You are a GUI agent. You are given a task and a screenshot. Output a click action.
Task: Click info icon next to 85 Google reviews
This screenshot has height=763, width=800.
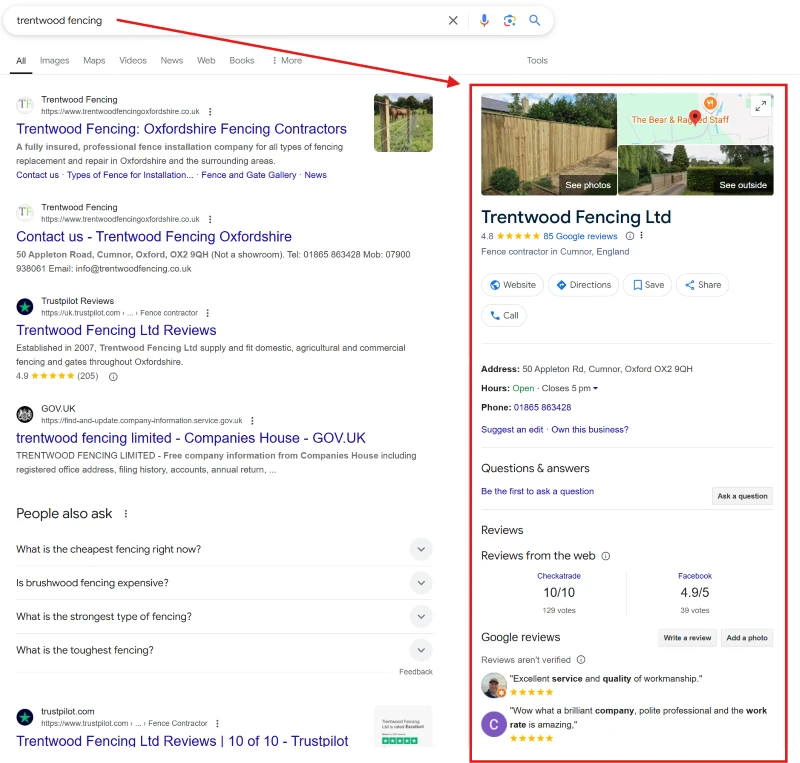click(630, 236)
